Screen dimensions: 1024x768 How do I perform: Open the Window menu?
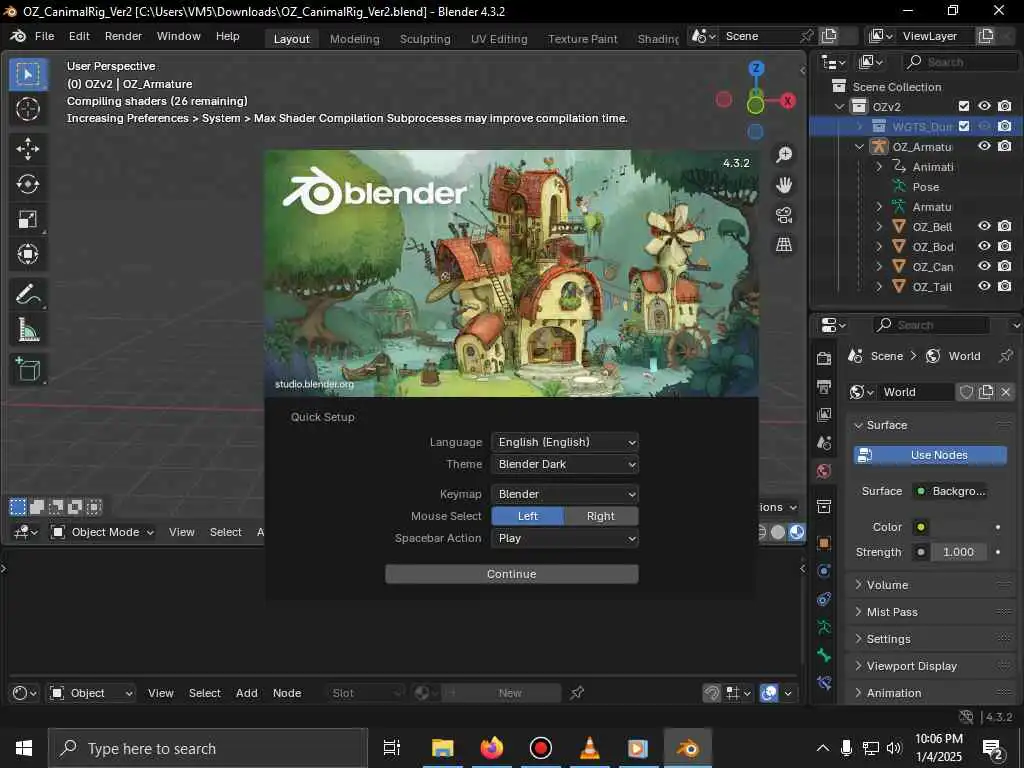click(178, 36)
